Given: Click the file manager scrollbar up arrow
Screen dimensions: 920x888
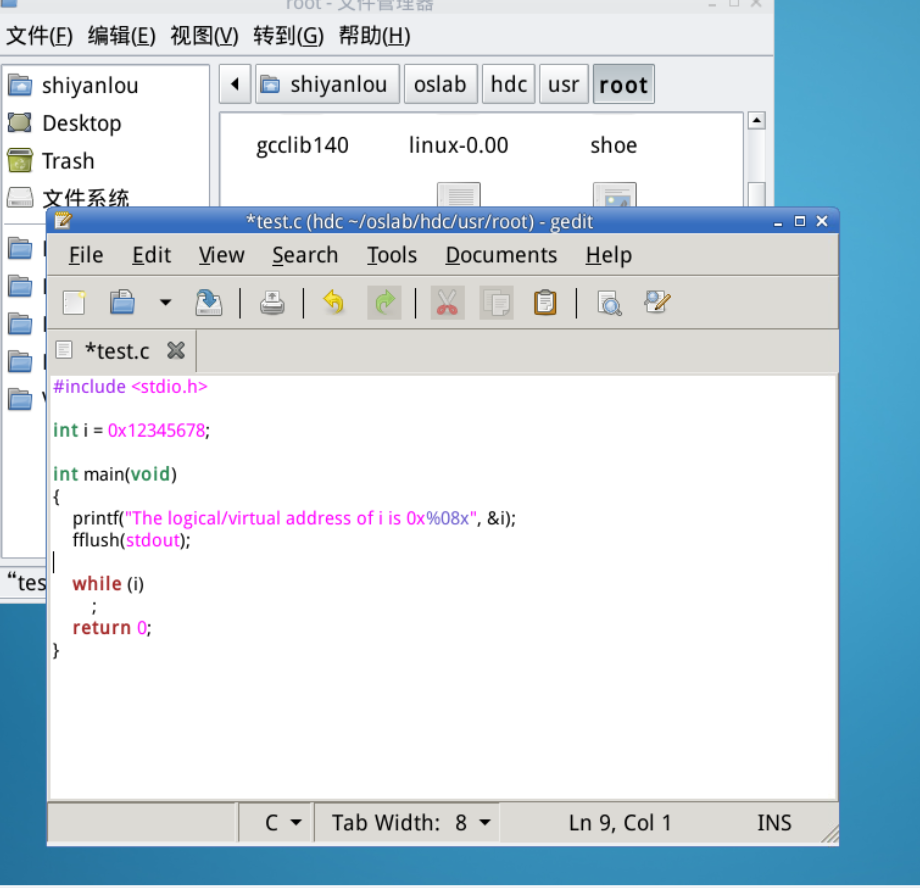Looking at the screenshot, I should click(x=757, y=122).
